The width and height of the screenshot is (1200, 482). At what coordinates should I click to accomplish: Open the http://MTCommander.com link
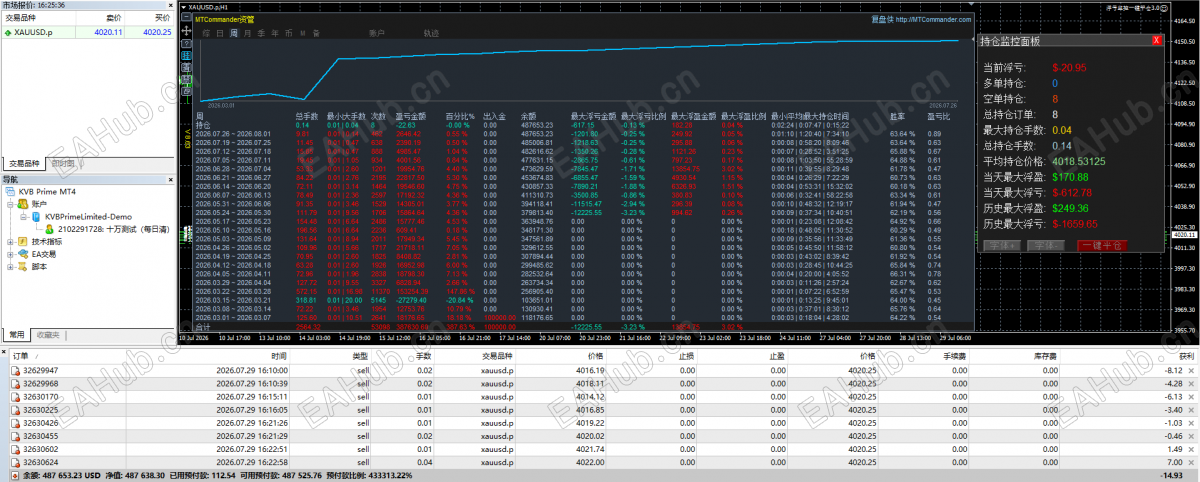click(934, 19)
